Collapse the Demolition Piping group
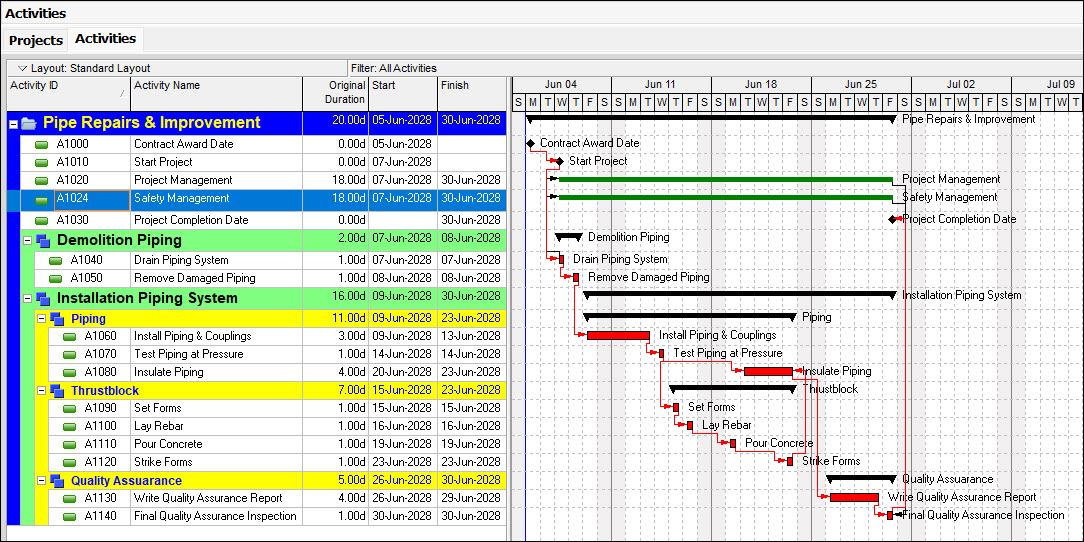This screenshot has width=1084, height=542. click(27, 241)
